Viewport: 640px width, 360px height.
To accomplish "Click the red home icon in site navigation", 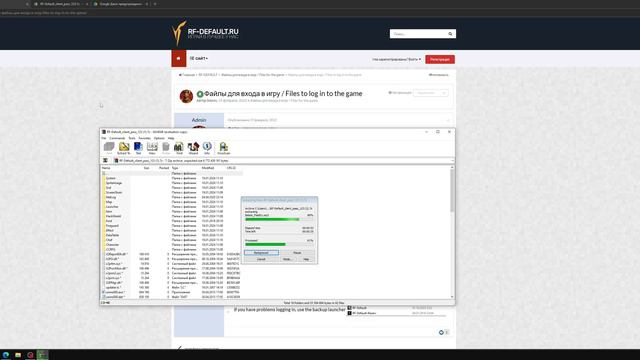I will pos(178,58).
